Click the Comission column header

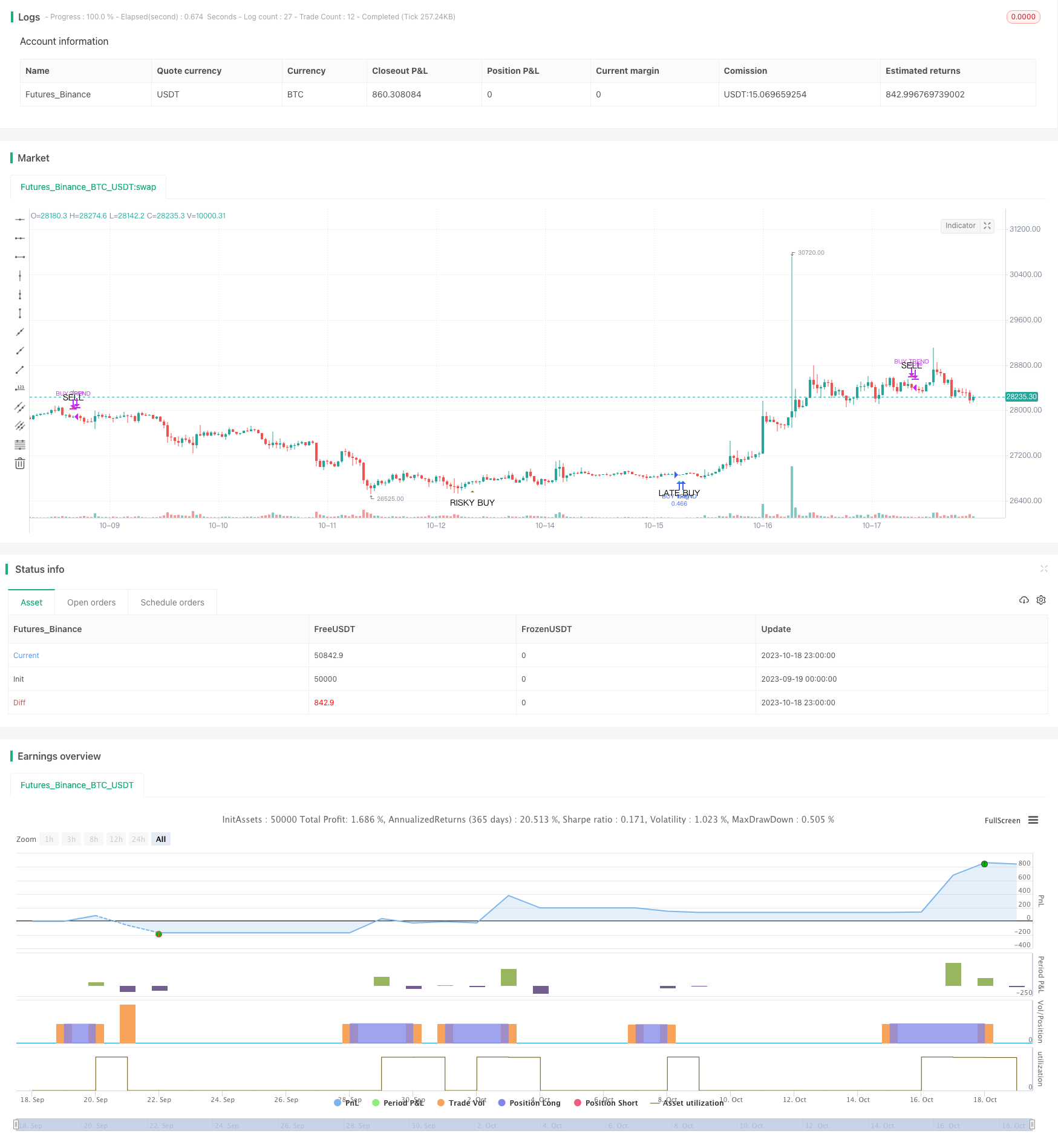coord(745,71)
